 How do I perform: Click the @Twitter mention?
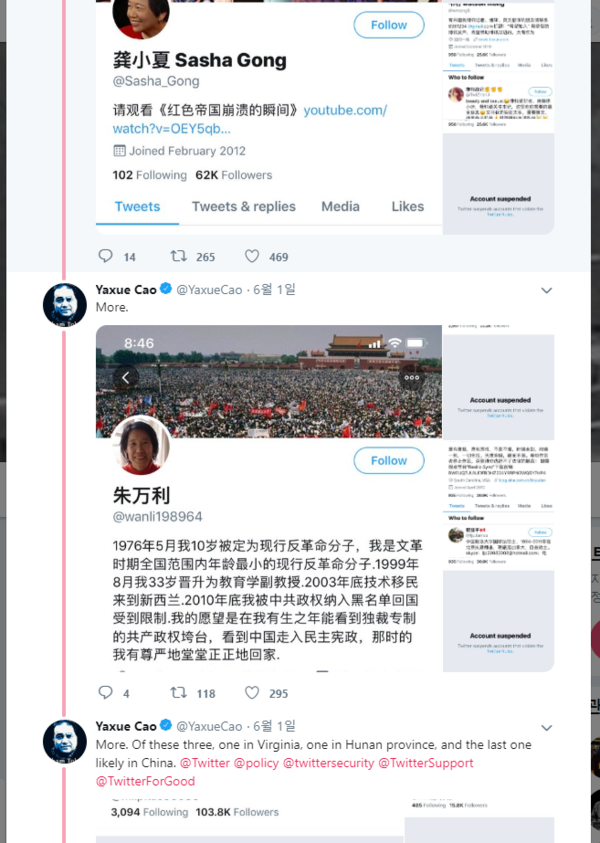204,763
